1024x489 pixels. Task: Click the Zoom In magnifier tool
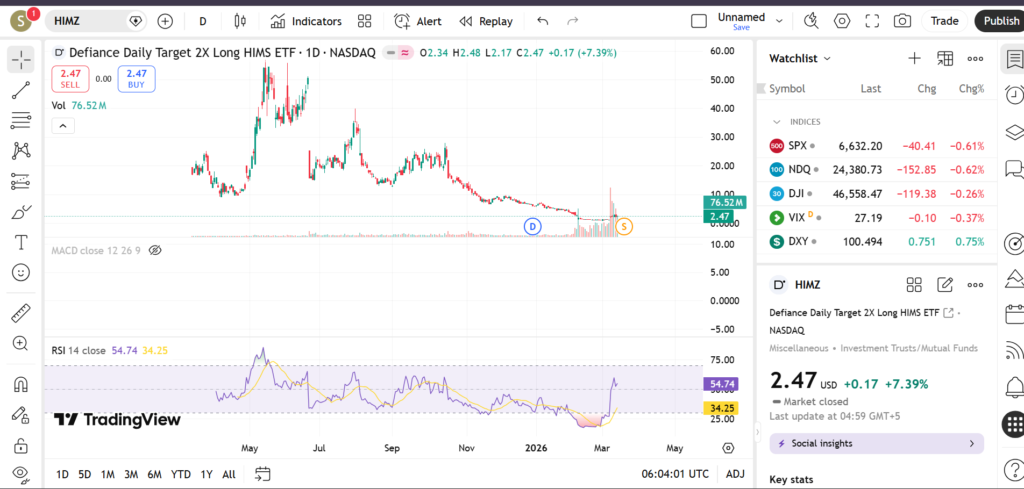(x=20, y=343)
